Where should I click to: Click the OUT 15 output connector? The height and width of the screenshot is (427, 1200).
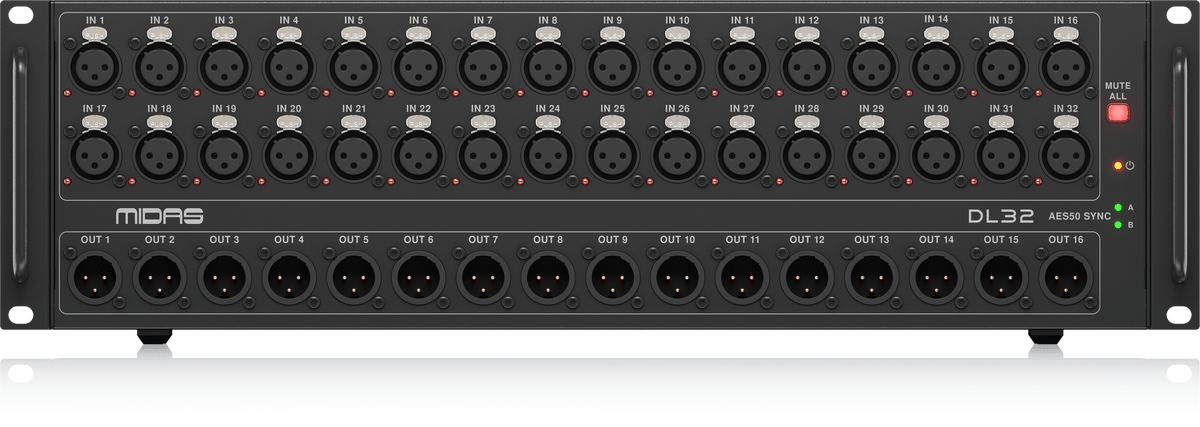coord(1001,278)
